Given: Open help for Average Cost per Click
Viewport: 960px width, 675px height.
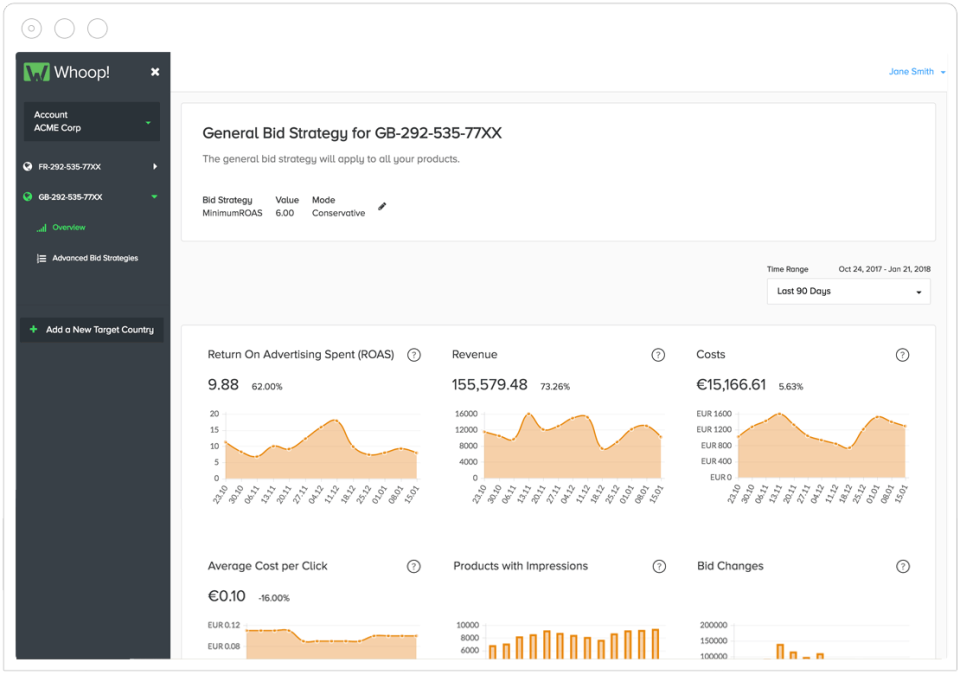Looking at the screenshot, I should 414,567.
